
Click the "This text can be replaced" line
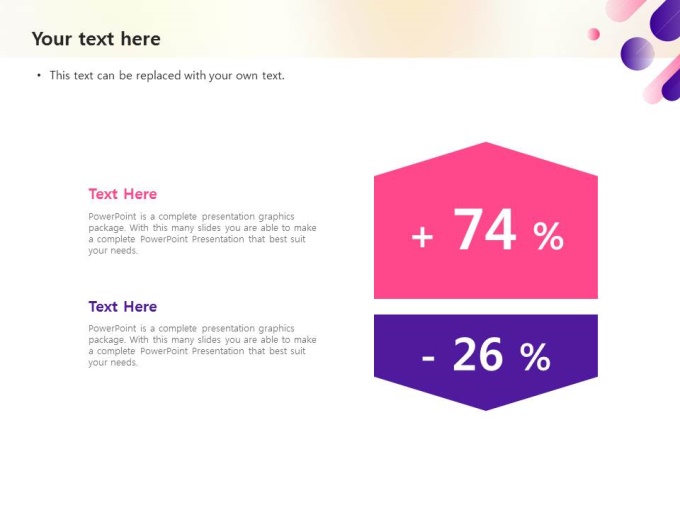click(167, 75)
